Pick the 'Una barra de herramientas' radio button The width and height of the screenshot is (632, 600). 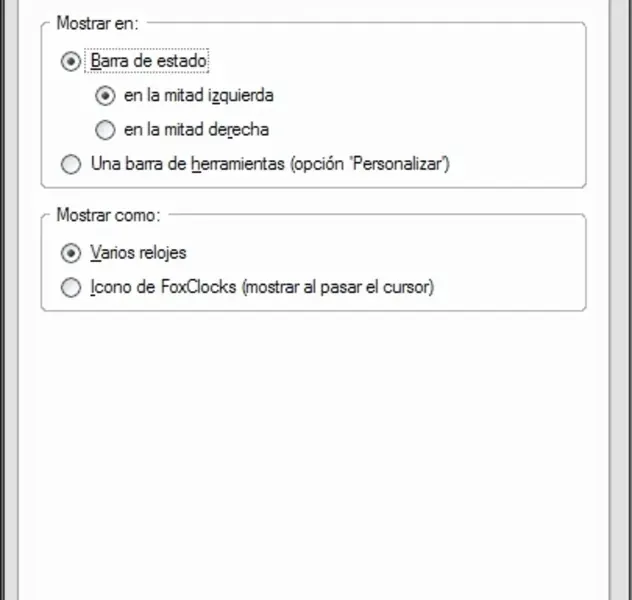pos(70,164)
